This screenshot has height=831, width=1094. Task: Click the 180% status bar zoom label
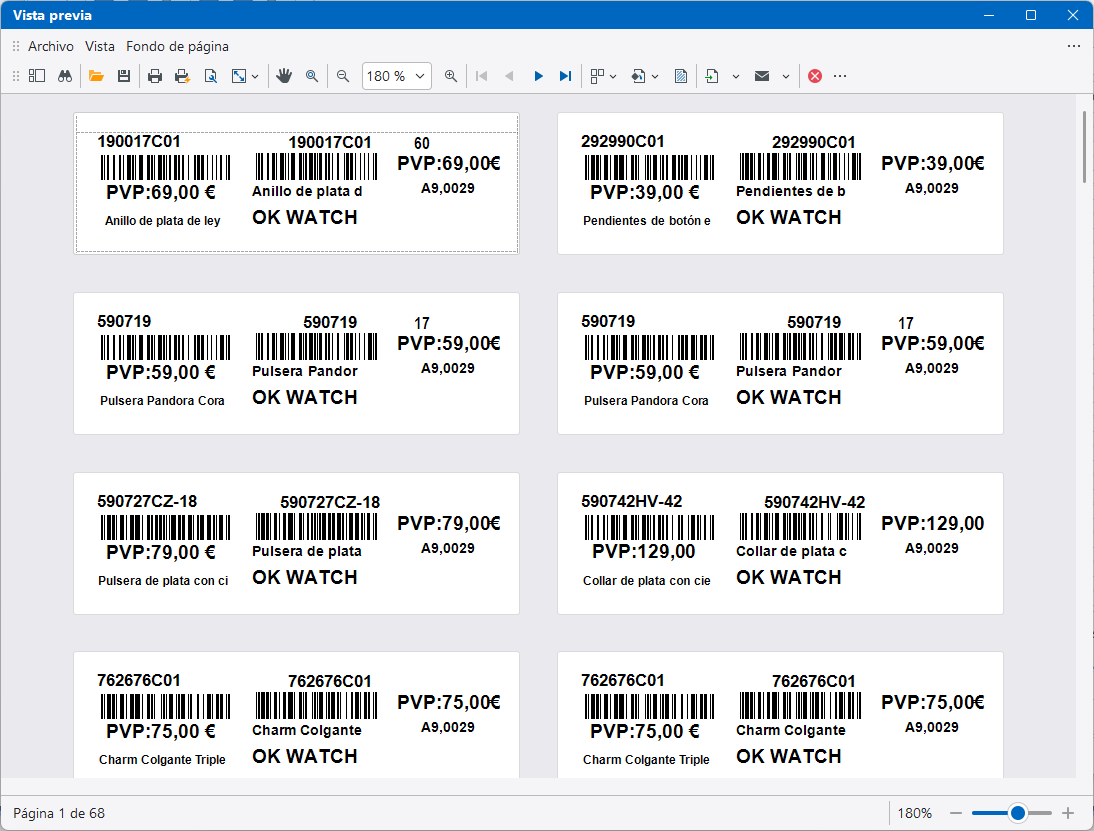coord(915,813)
